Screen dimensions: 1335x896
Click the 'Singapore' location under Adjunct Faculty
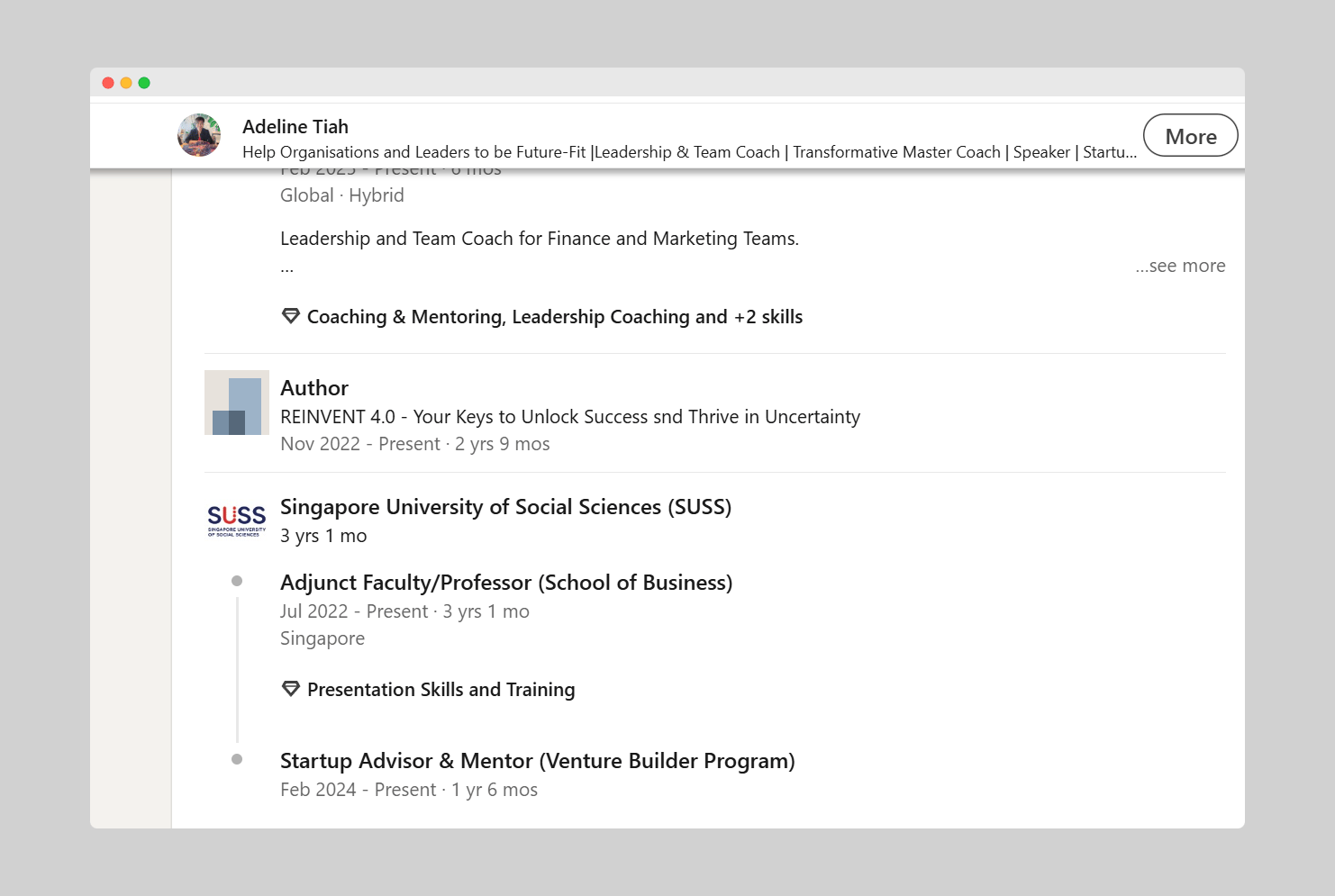coord(322,638)
